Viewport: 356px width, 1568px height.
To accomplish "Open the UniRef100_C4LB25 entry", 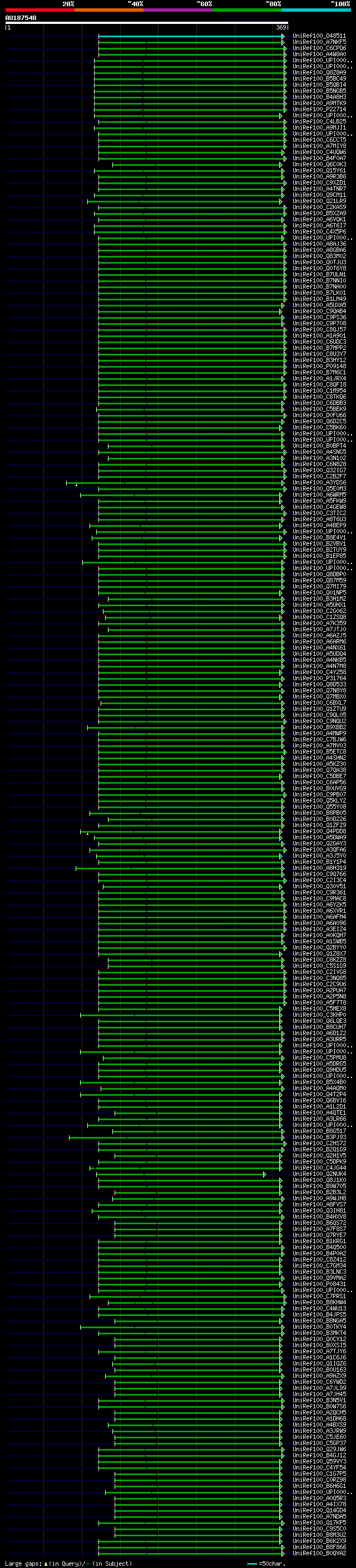I will [x=319, y=122].
